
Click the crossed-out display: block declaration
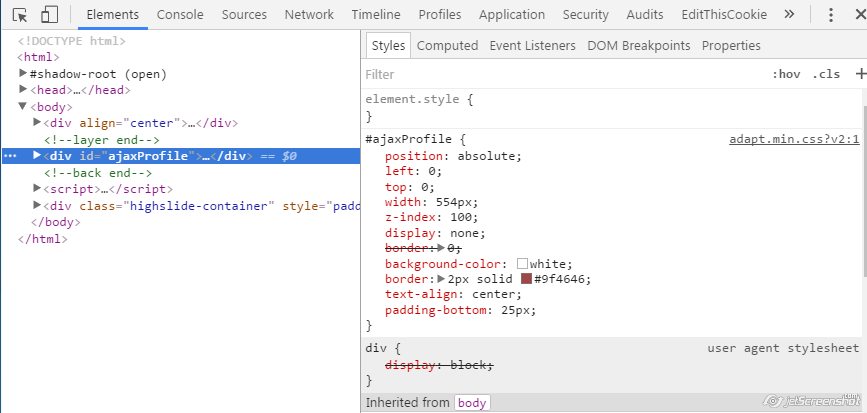pyautogui.click(x=439, y=365)
